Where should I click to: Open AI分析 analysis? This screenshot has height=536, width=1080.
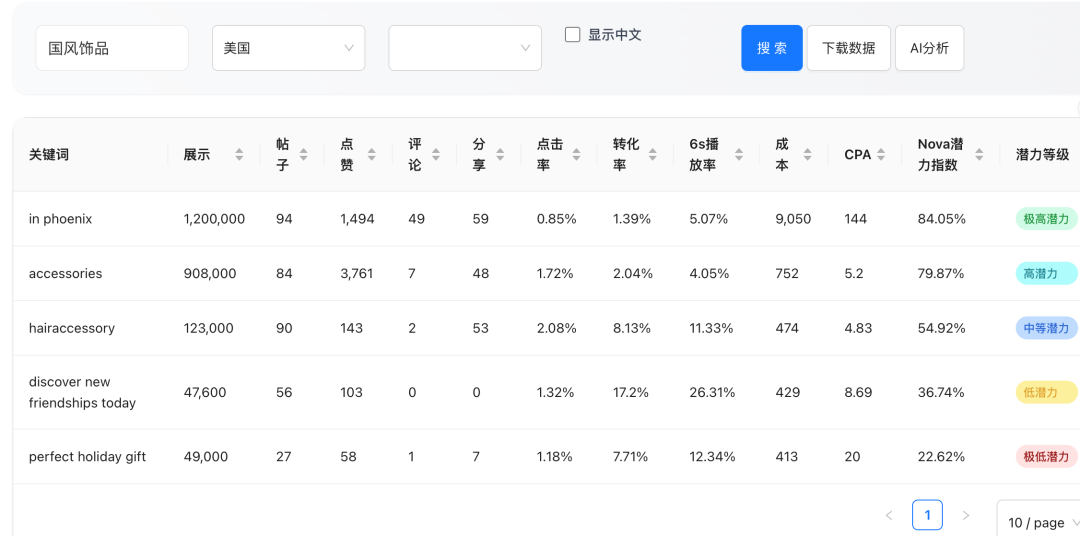(929, 48)
